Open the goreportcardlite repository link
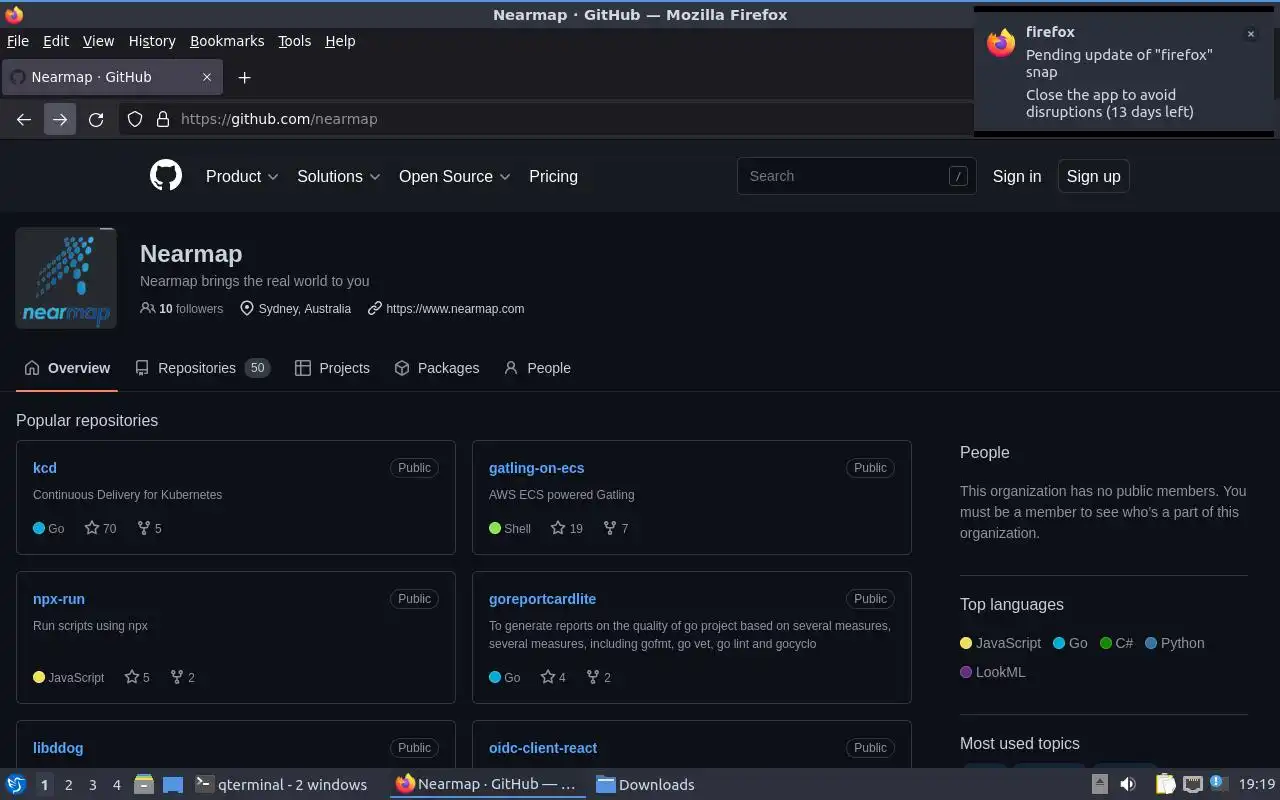 point(542,599)
